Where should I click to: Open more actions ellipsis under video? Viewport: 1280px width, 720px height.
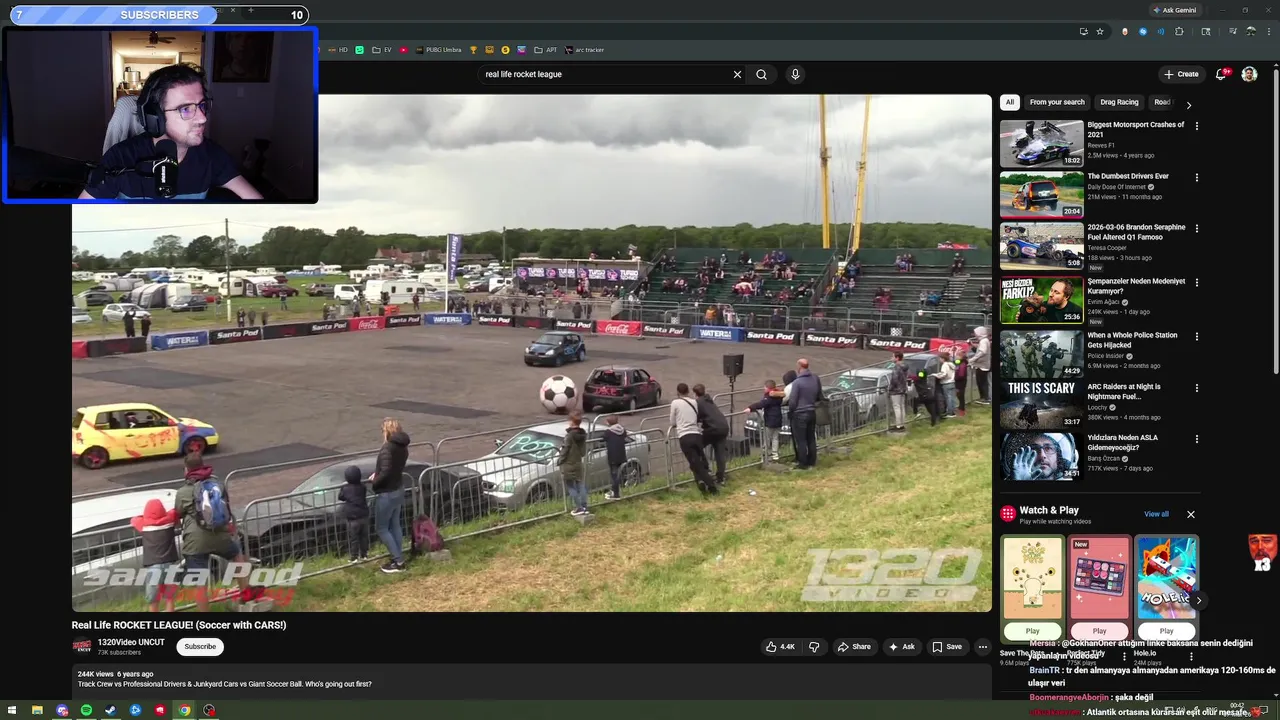point(982,647)
